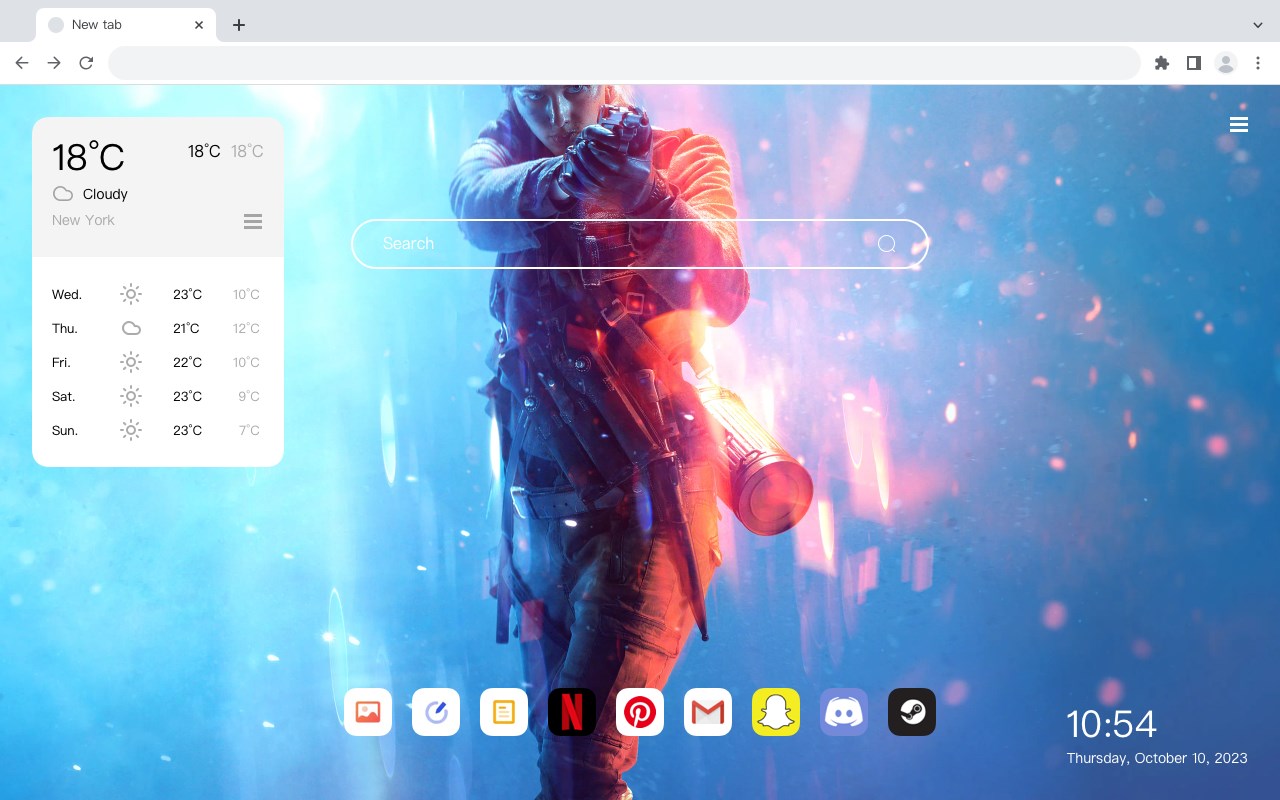Open Discord shortcut icon

click(x=844, y=712)
